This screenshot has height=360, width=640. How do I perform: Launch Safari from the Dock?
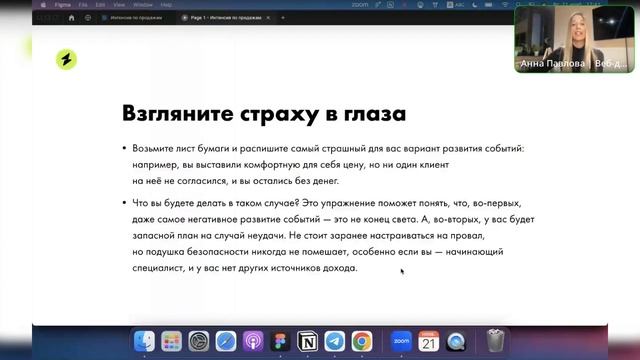(226, 341)
